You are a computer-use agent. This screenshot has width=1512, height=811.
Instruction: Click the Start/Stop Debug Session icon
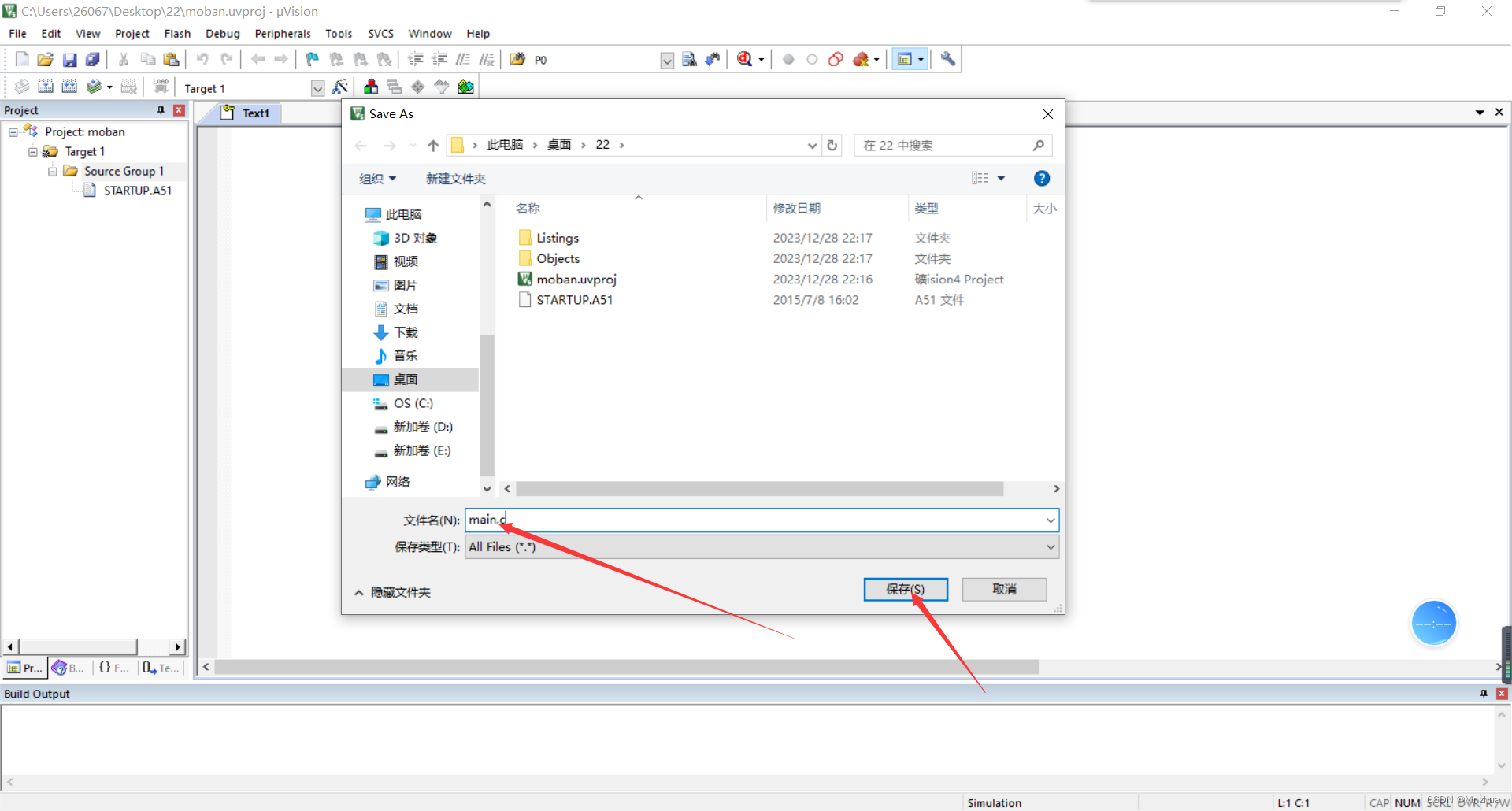pos(744,59)
